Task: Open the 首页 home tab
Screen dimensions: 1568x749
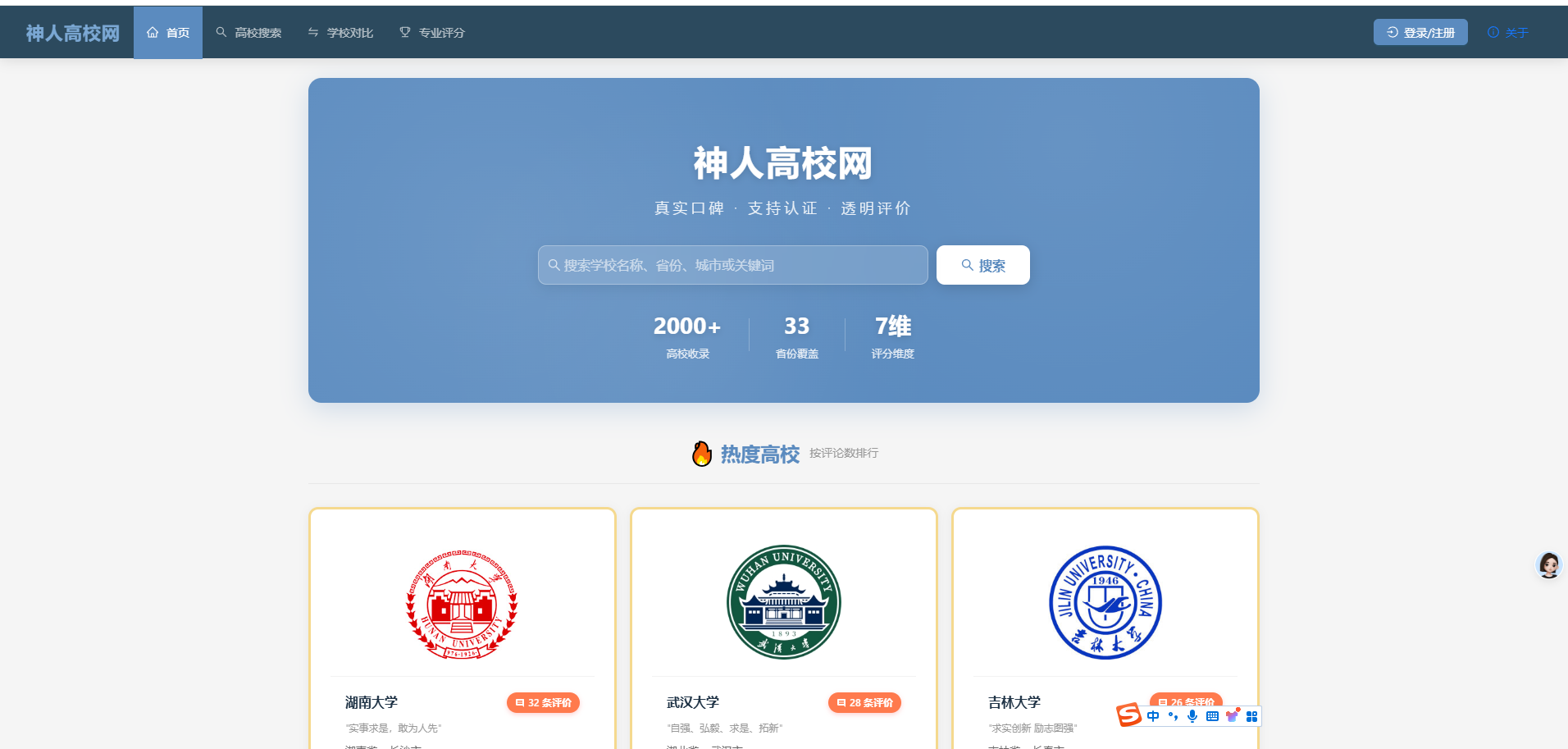Action: point(168,33)
